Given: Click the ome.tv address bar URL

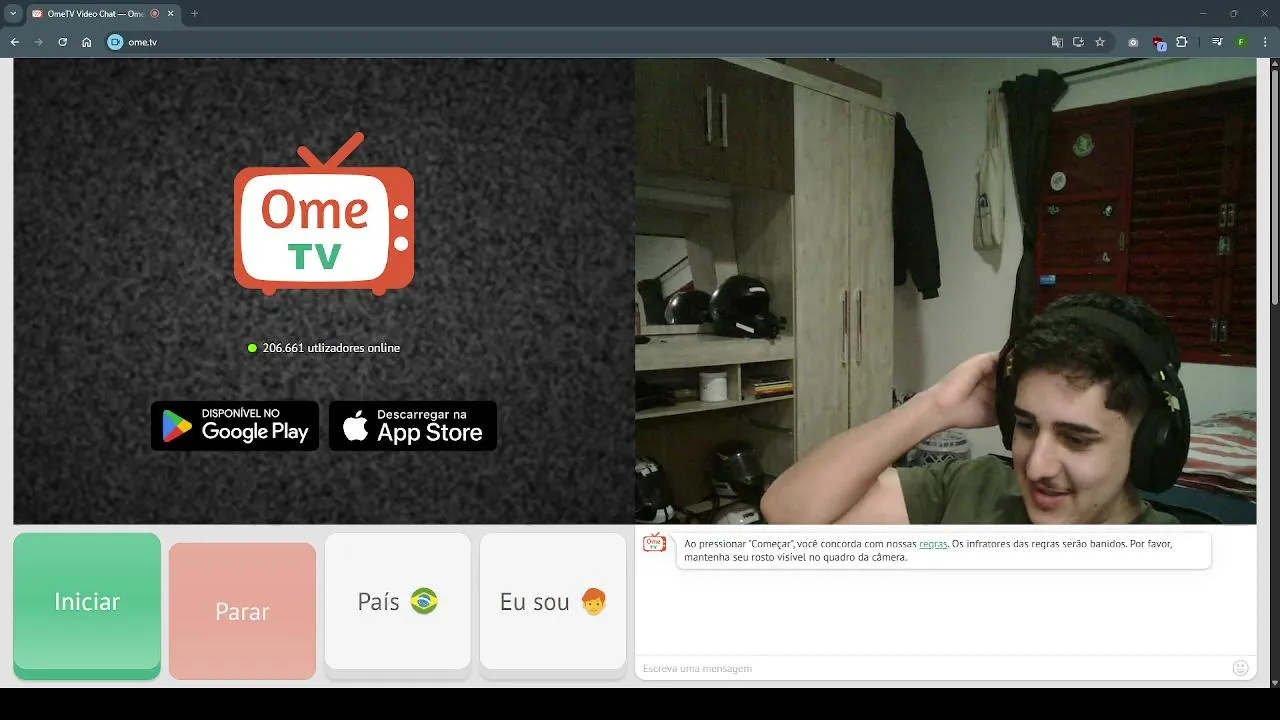Looking at the screenshot, I should 142,42.
